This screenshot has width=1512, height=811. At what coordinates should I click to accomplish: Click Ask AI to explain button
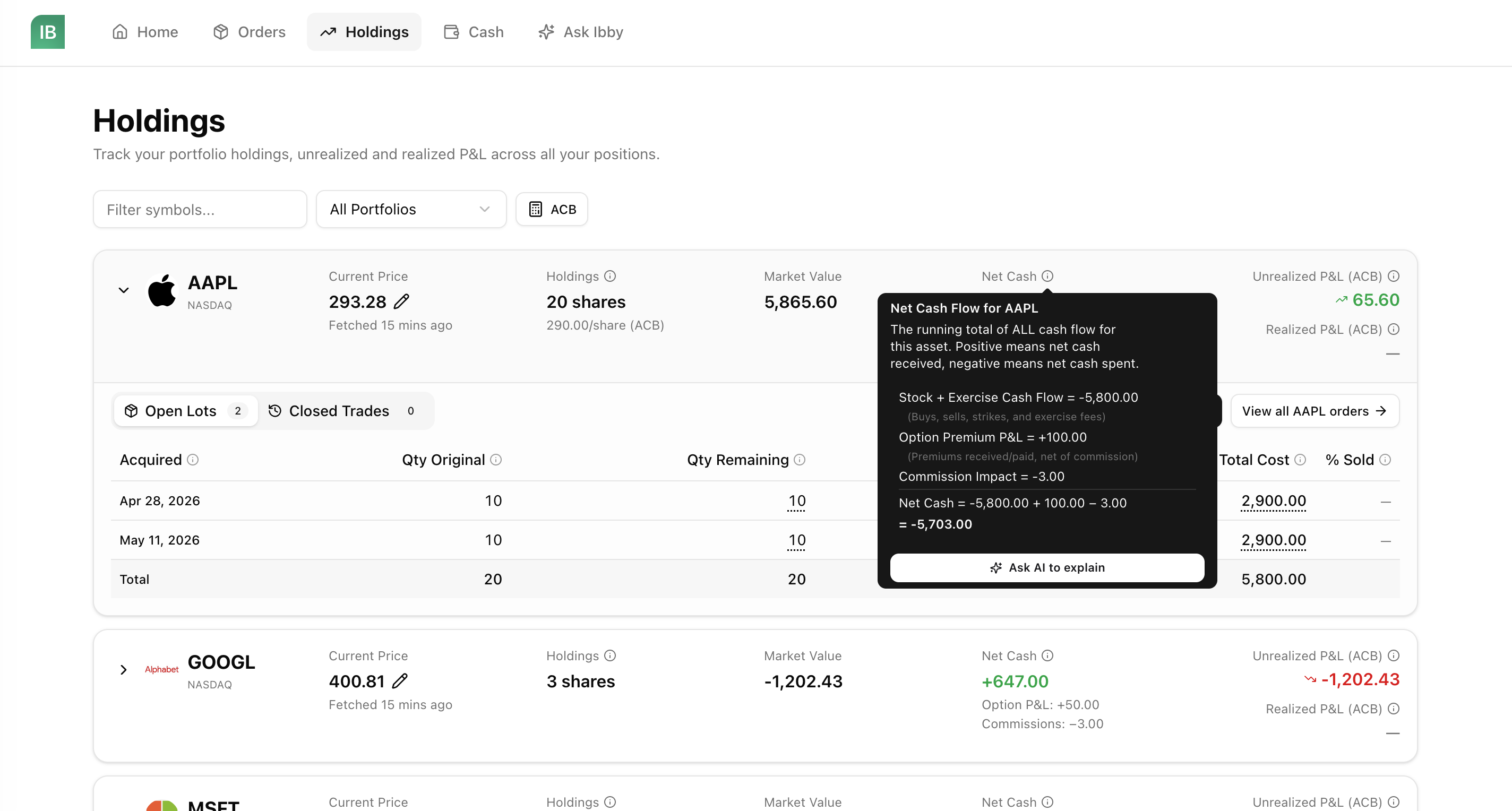coord(1047,567)
